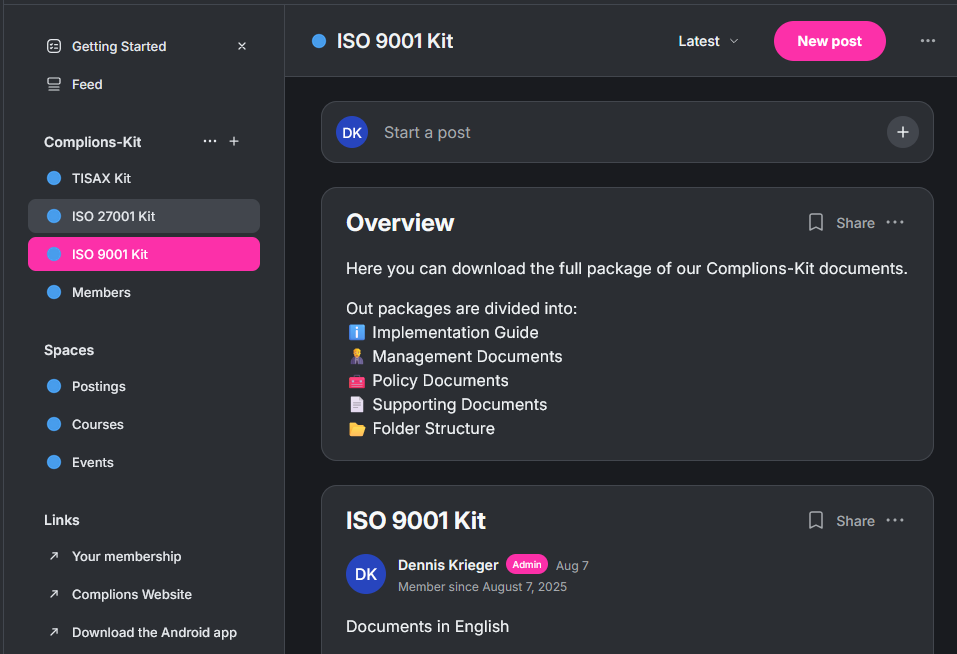
Task: Open Complions-Kit section options menu
Action: [x=210, y=142]
